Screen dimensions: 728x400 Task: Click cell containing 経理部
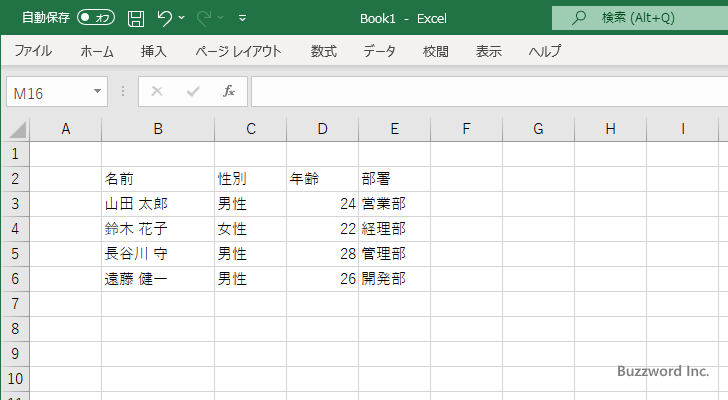(x=394, y=229)
